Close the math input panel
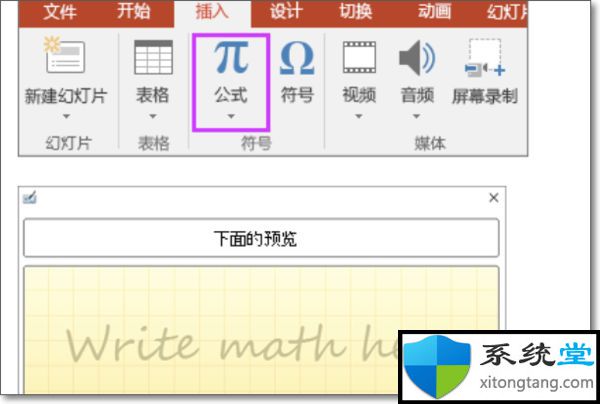Image resolution: width=600 pixels, height=404 pixels. pos(494,198)
